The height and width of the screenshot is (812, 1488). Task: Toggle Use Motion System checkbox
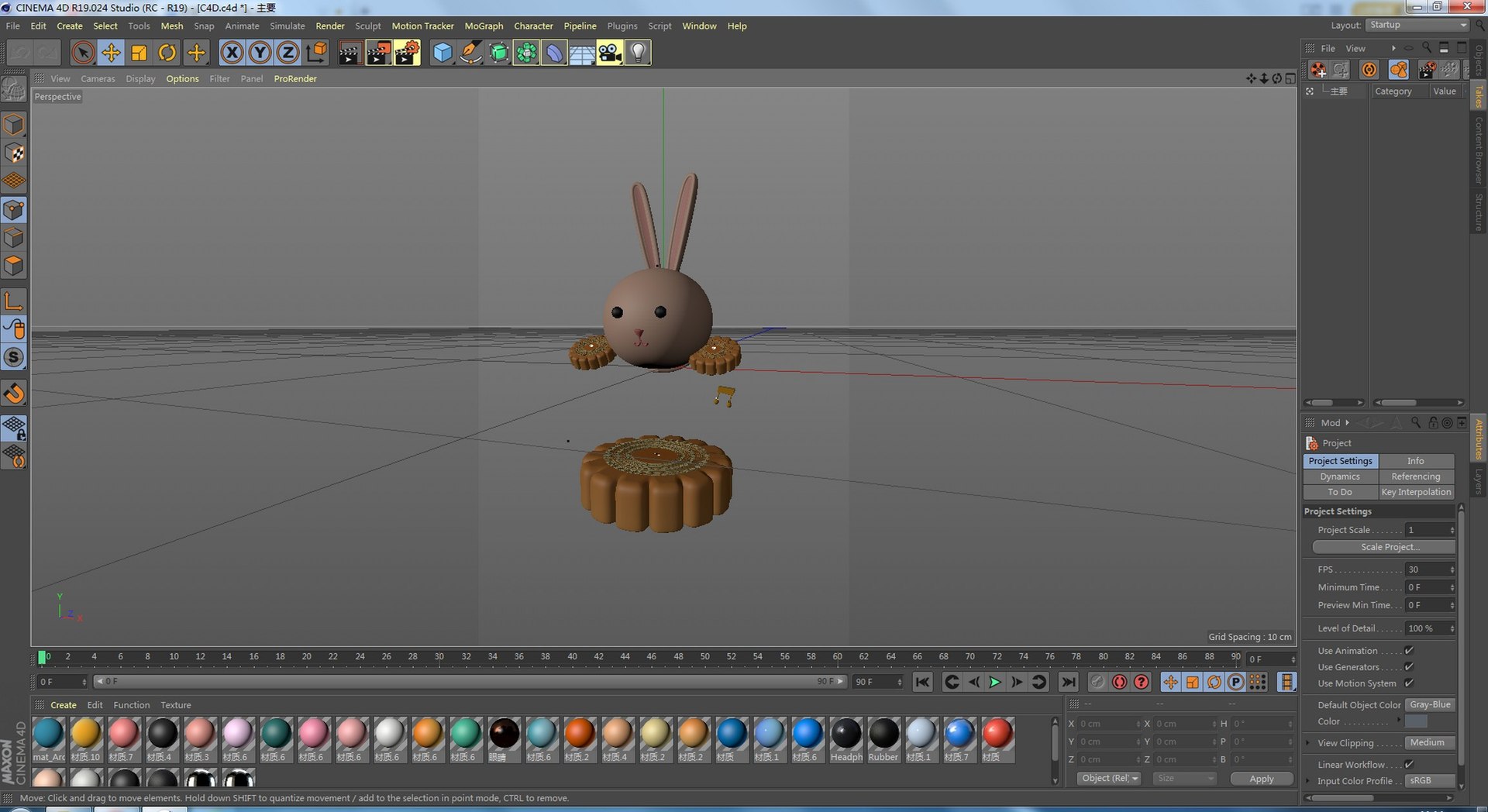click(1409, 683)
